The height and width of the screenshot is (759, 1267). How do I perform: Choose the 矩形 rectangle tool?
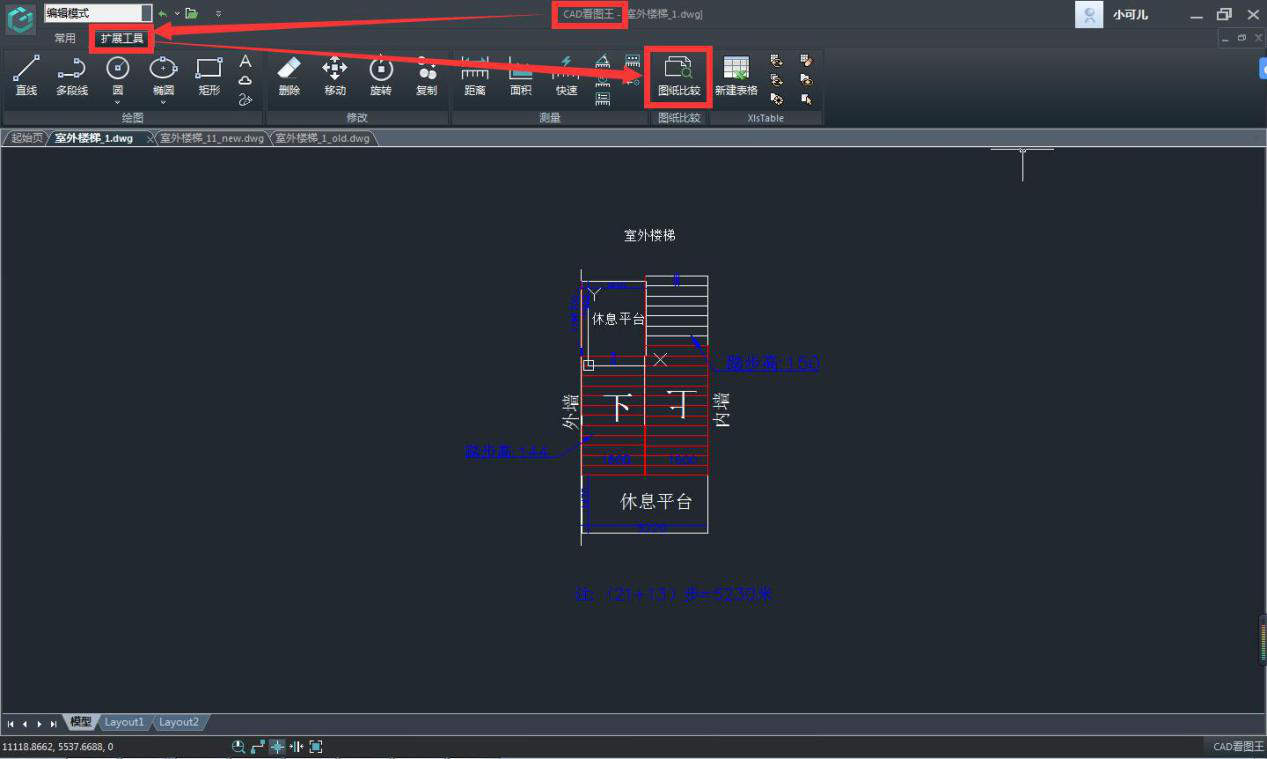(x=209, y=76)
